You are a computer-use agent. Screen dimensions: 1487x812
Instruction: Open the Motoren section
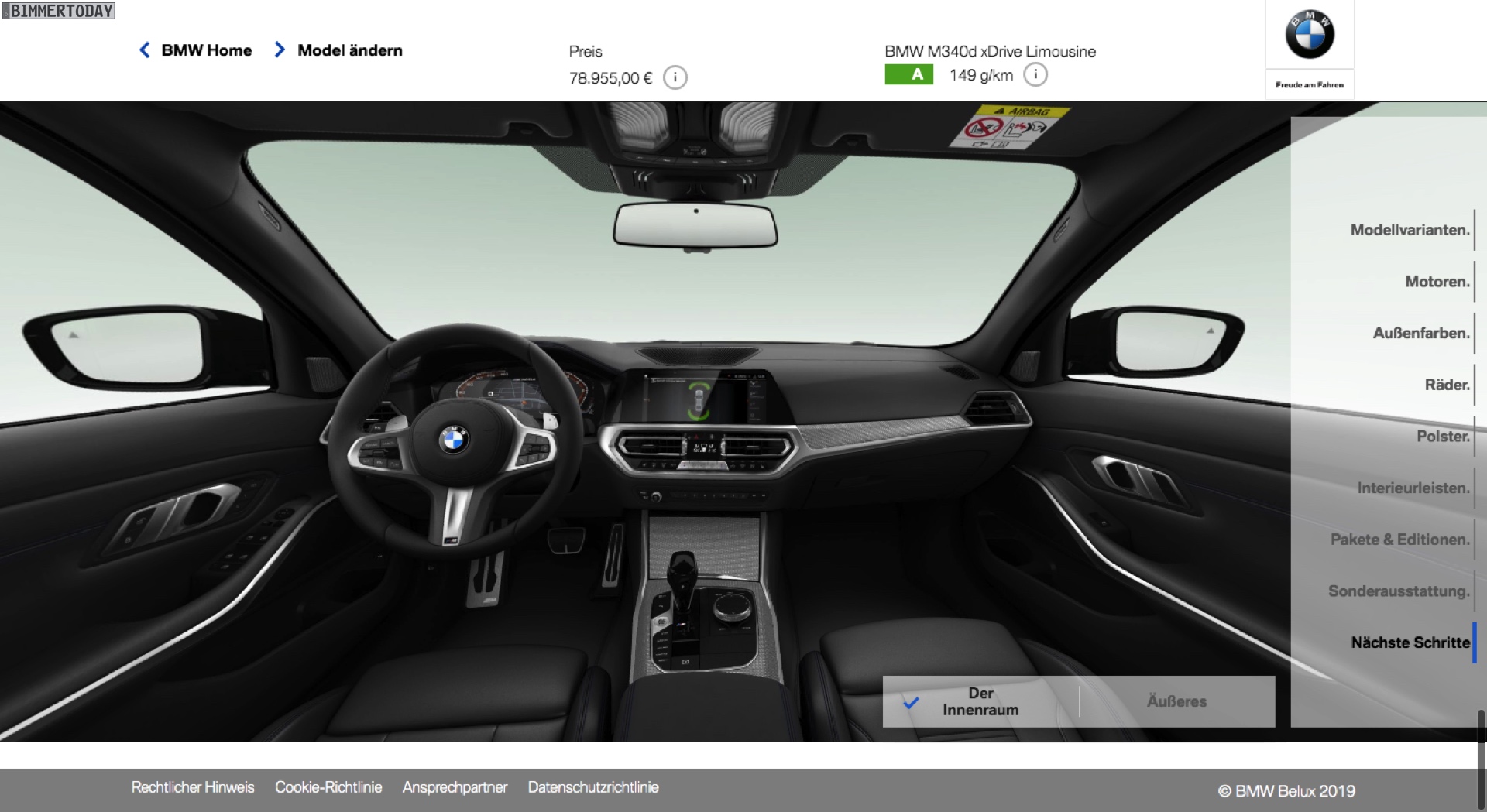pos(1437,282)
